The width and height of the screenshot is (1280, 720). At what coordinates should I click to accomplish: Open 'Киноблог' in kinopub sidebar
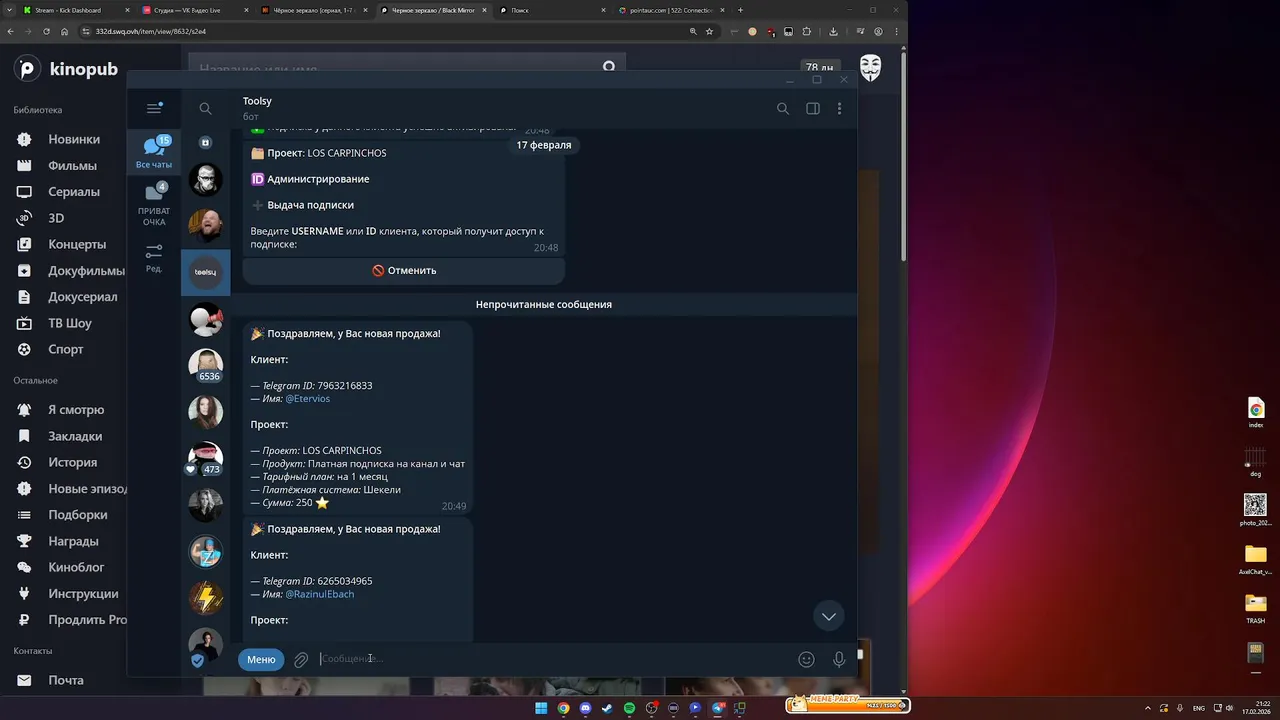[x=76, y=567]
